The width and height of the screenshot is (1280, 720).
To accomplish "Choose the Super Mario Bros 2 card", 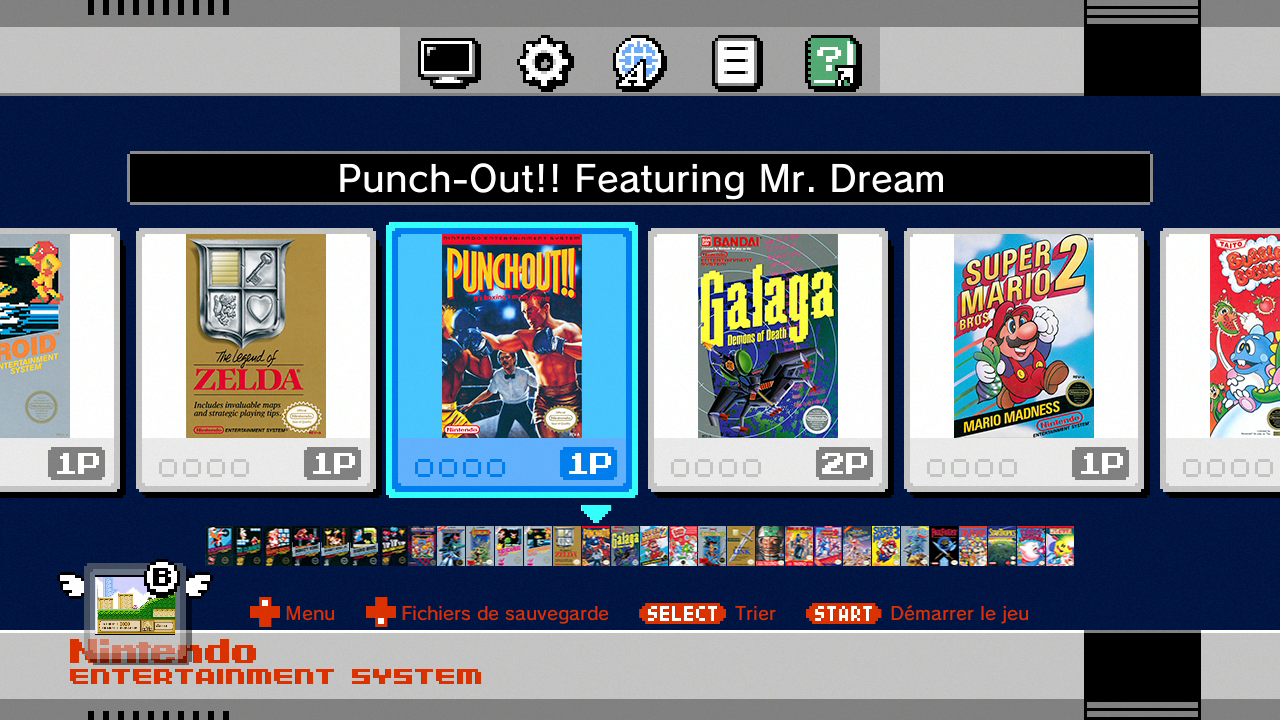I will point(1024,360).
